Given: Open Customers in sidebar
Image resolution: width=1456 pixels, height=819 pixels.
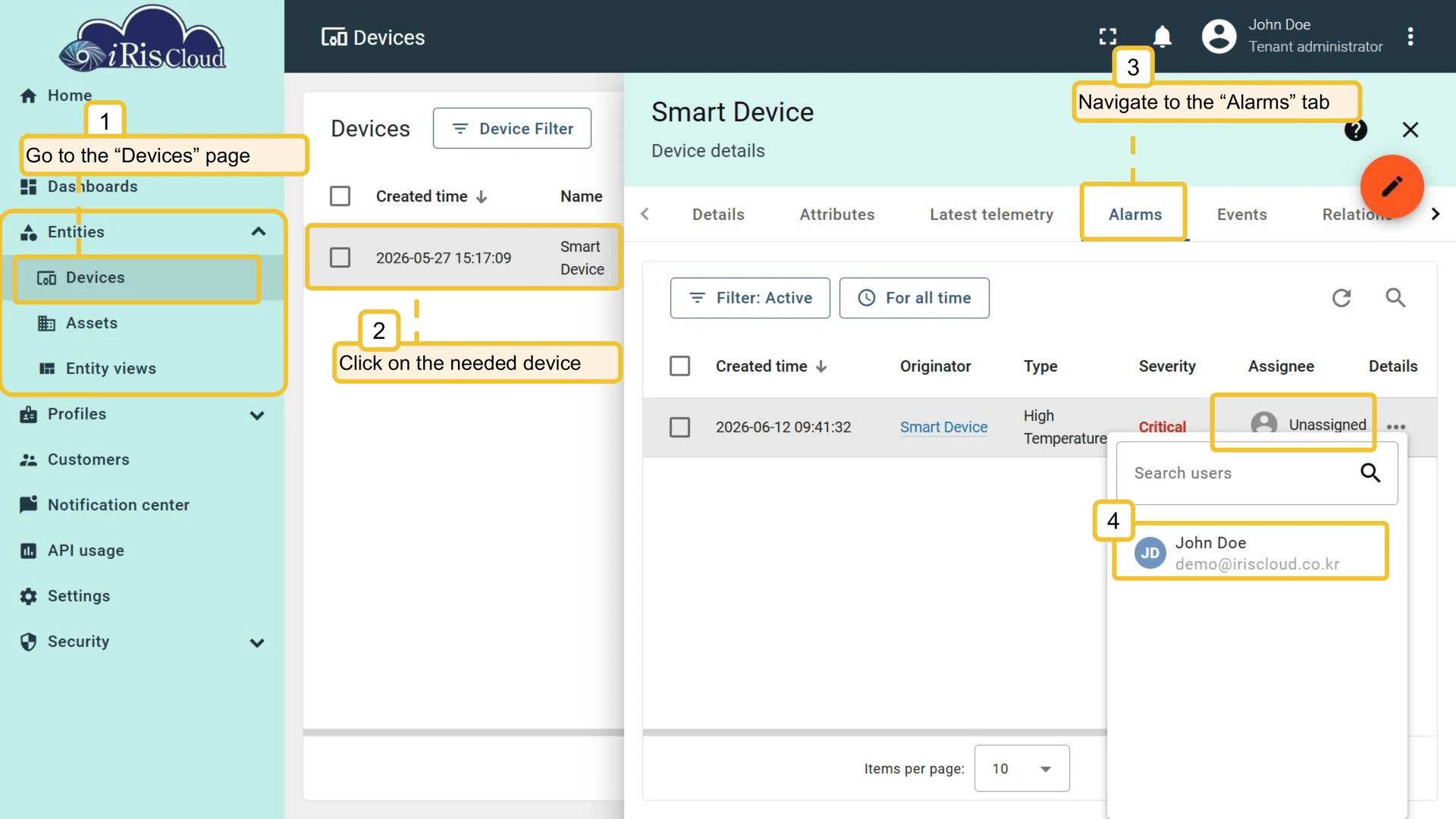Looking at the screenshot, I should (74, 460).
